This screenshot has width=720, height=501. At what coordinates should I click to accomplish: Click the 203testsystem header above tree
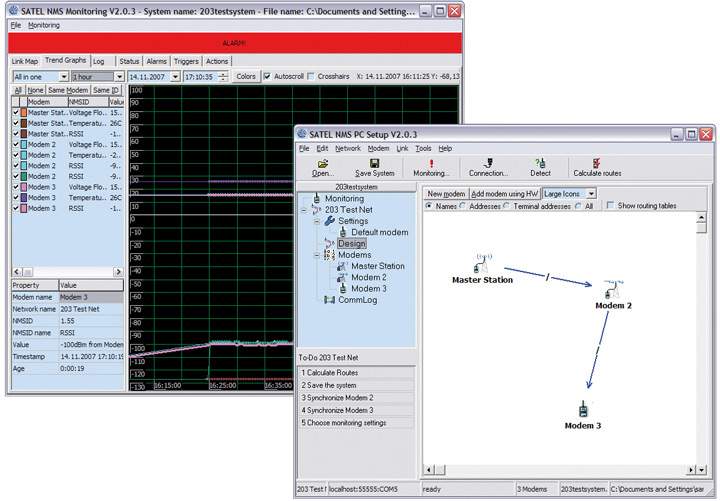(x=356, y=187)
